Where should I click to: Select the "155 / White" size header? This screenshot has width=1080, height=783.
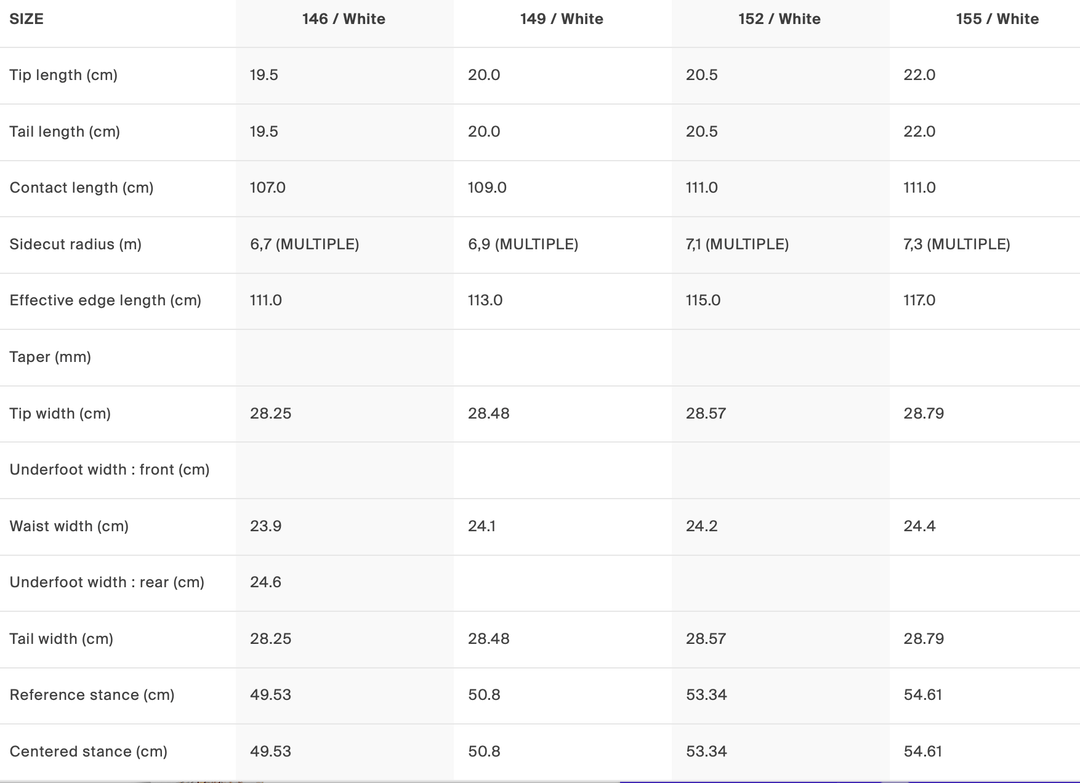(997, 19)
